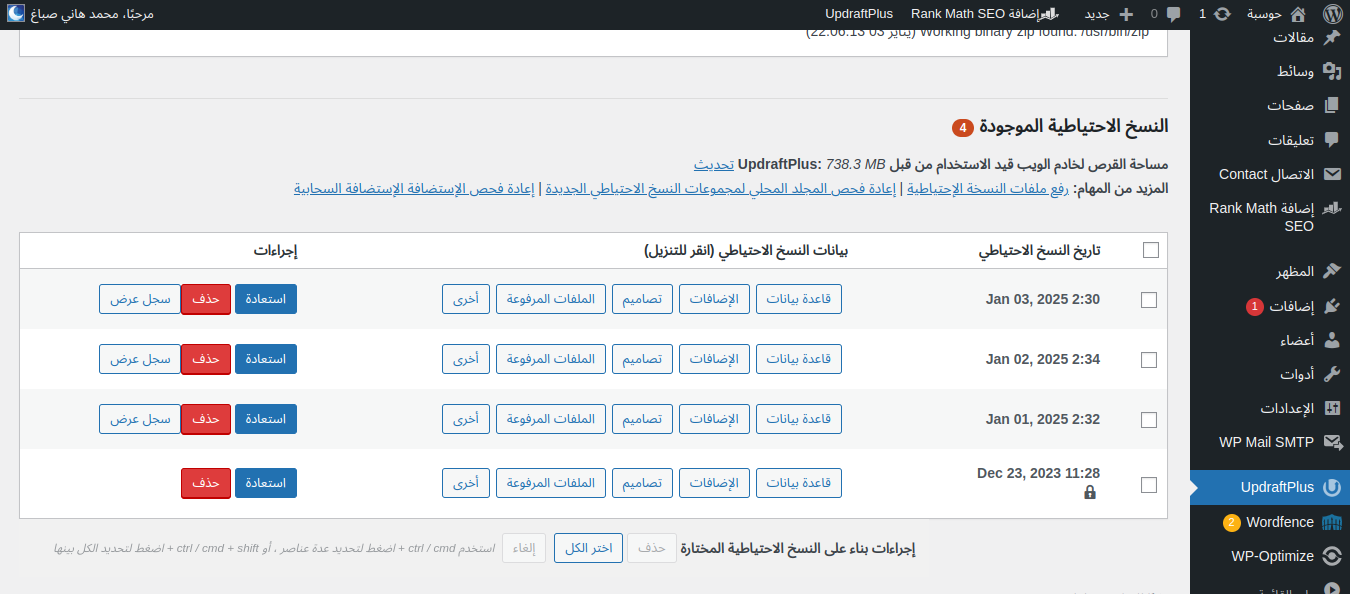Click the user avatar icon in admin bar

(x=13, y=14)
